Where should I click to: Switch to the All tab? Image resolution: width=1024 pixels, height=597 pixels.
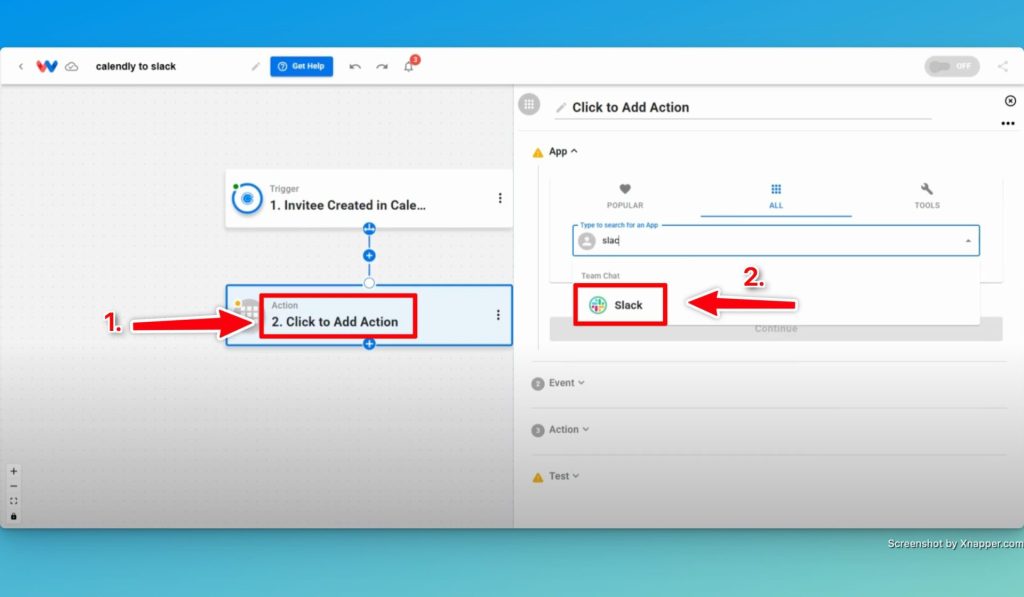[776, 196]
